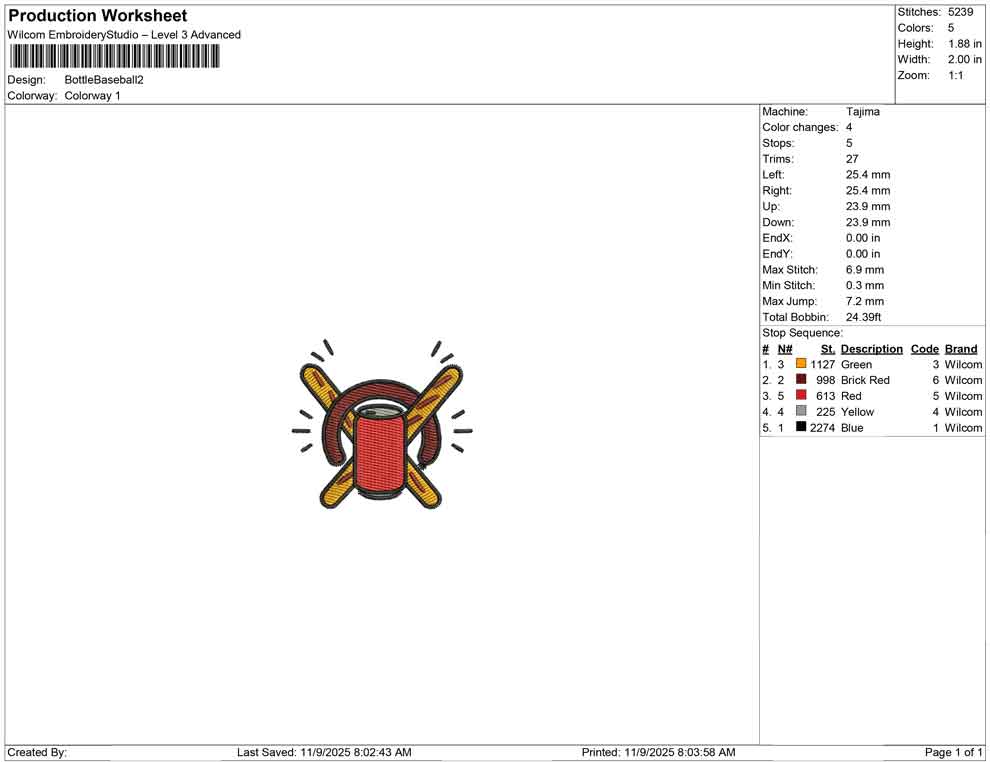Click the Height value 1.88 in

[x=965, y=44]
